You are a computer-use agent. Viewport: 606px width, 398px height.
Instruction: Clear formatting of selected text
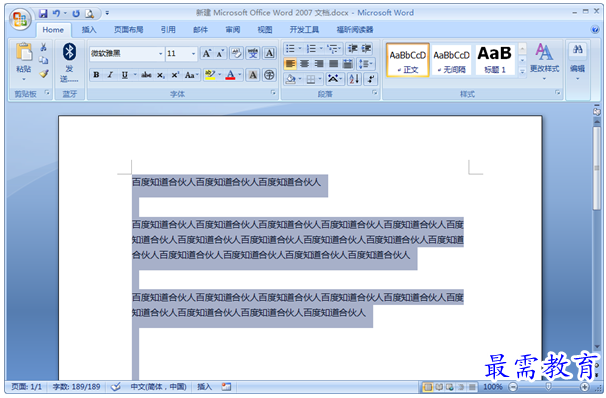pos(236,53)
